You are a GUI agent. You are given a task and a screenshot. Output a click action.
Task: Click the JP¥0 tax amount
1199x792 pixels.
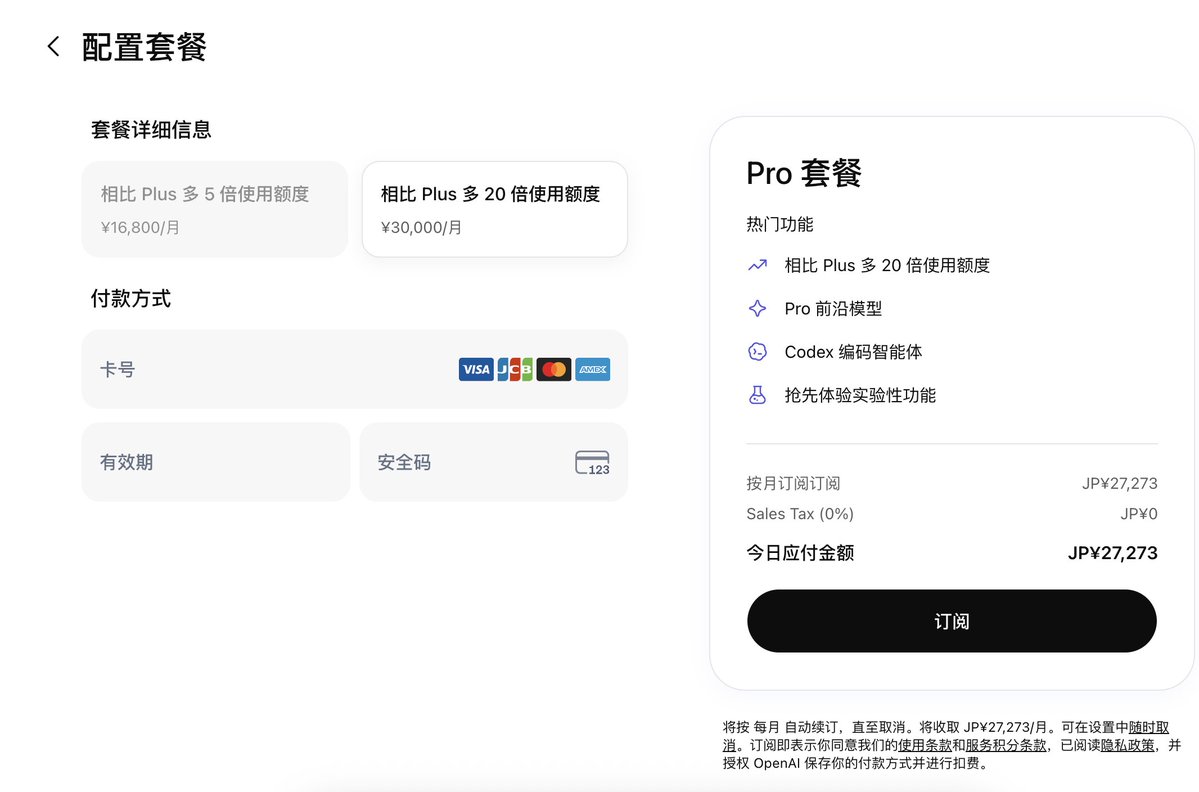(1139, 514)
